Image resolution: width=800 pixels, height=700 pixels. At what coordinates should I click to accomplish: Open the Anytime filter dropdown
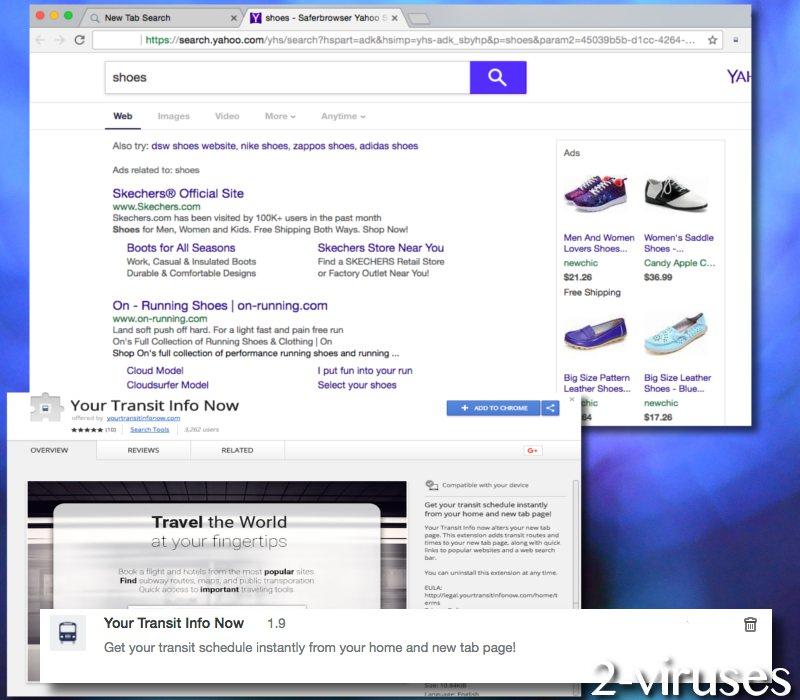(341, 116)
